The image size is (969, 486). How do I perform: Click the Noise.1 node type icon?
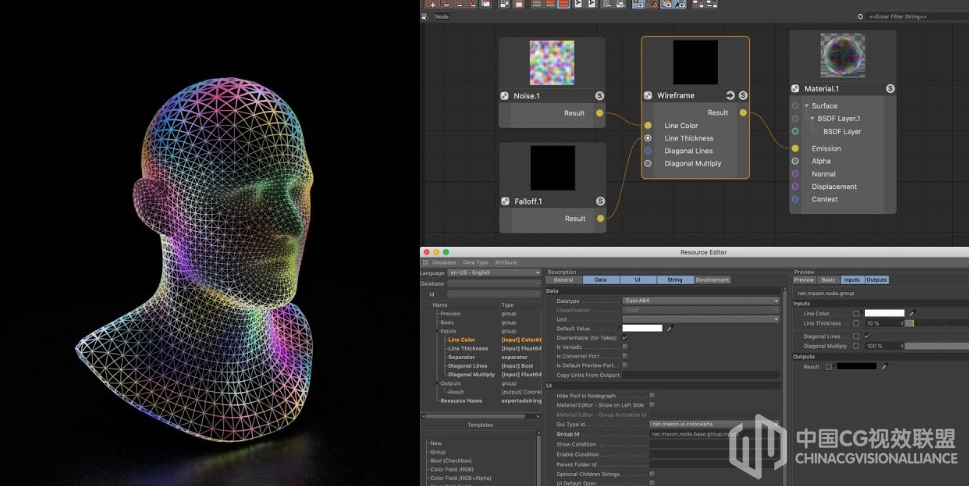[505, 96]
